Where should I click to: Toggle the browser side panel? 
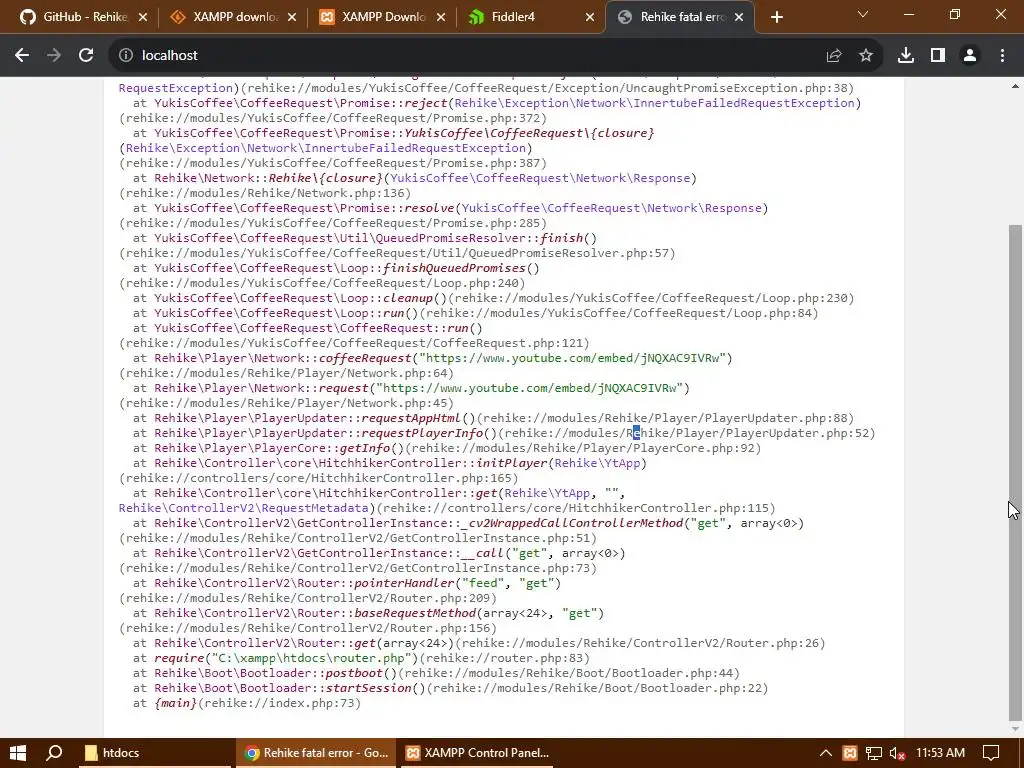(938, 56)
